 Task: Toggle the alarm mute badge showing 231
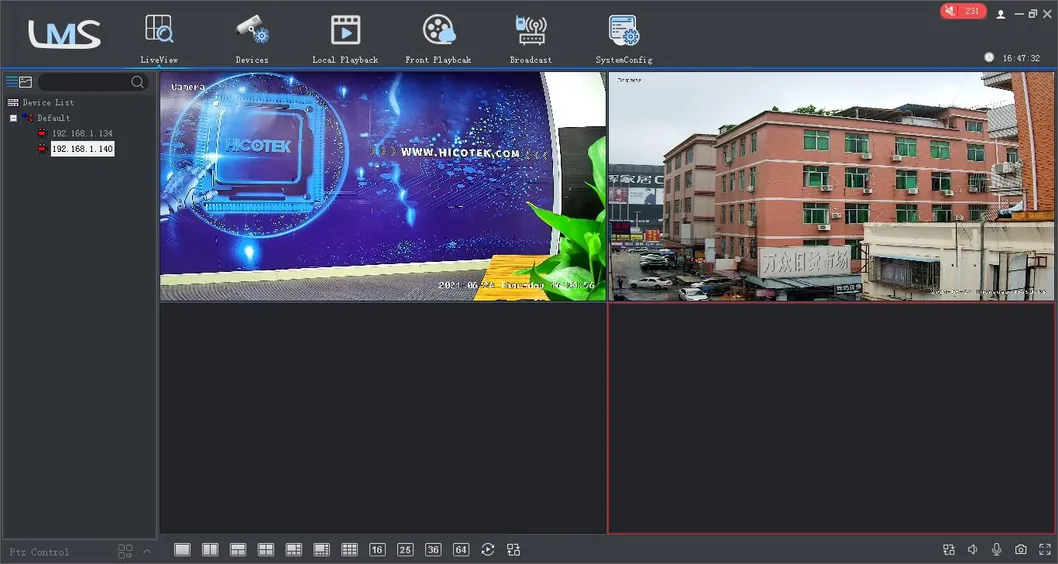pos(962,11)
